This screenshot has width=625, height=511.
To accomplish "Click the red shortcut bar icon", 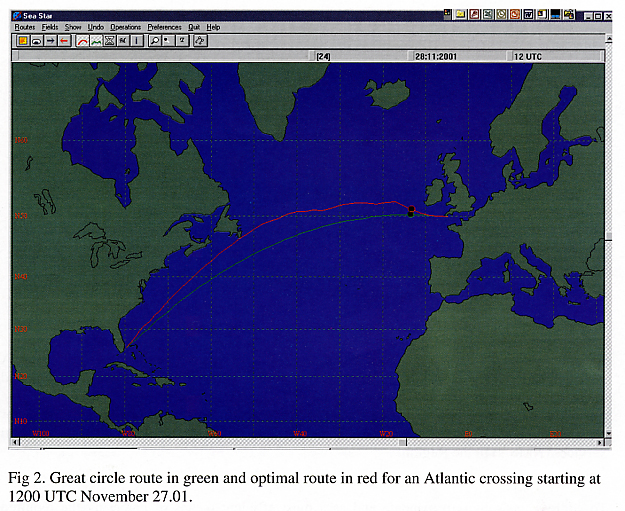I will [474, 15].
